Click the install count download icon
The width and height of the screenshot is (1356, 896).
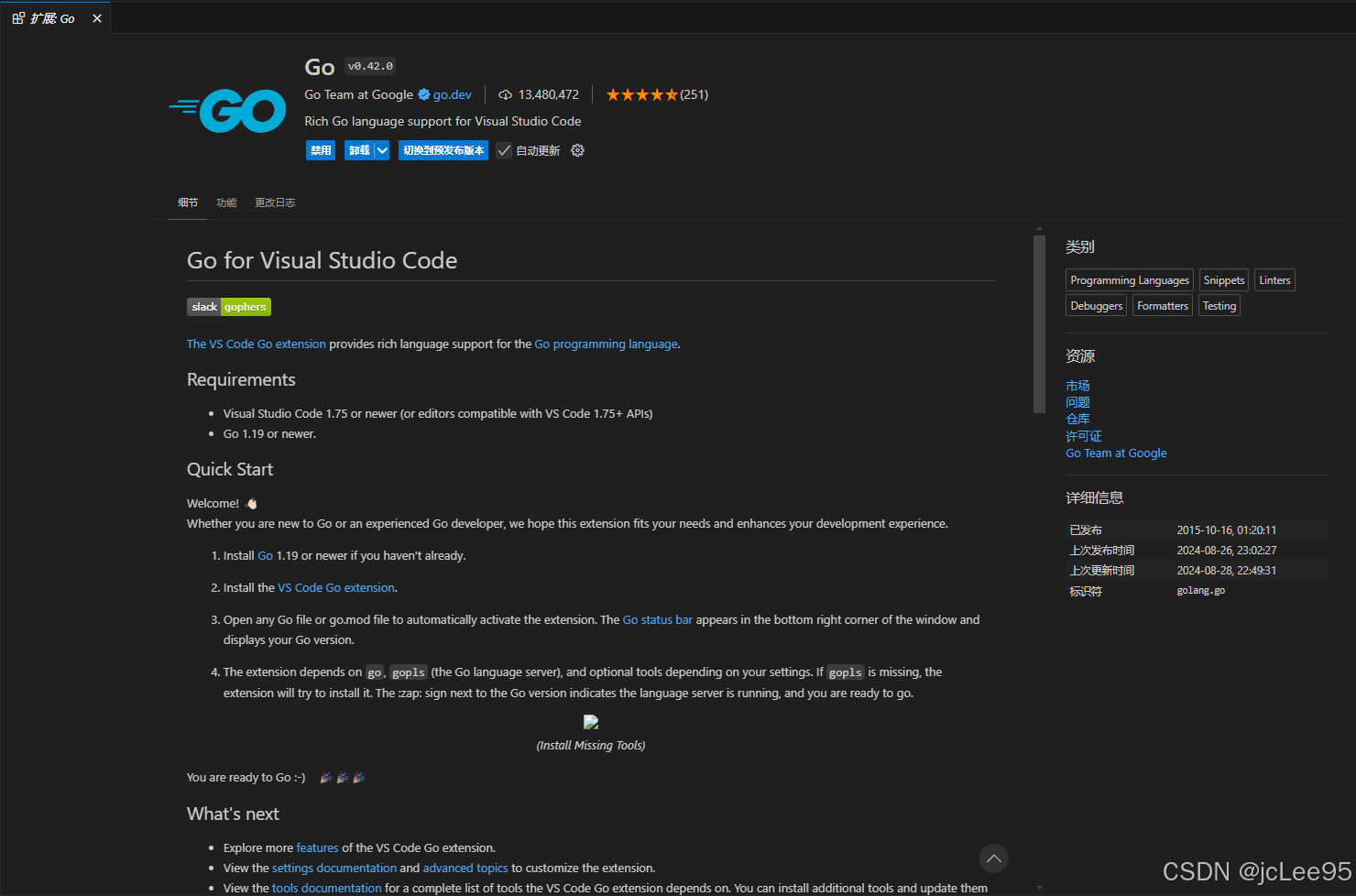click(x=505, y=94)
